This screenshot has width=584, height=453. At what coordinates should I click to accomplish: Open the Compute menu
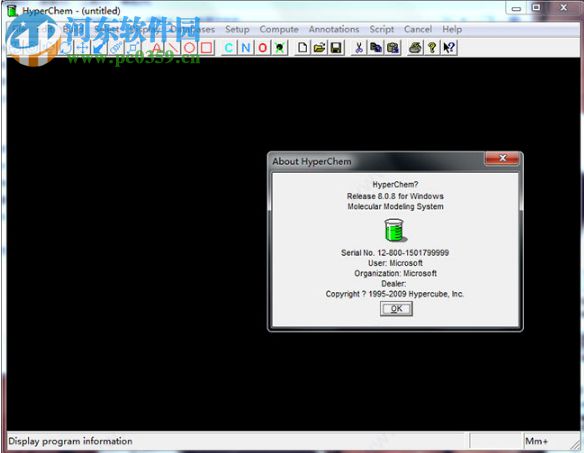click(279, 29)
